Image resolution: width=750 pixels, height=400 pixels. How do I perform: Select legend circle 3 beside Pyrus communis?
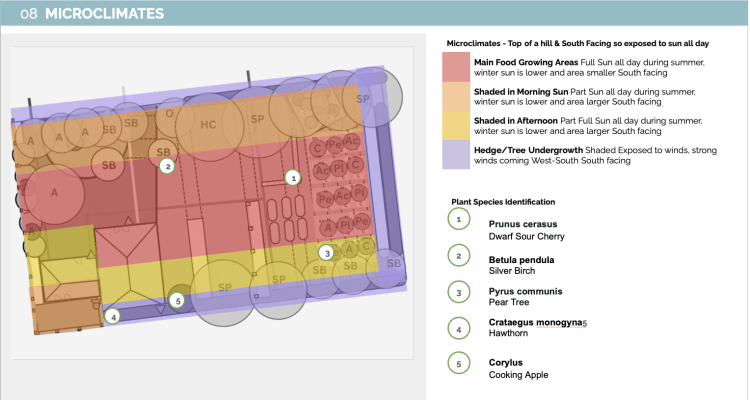coord(458,291)
